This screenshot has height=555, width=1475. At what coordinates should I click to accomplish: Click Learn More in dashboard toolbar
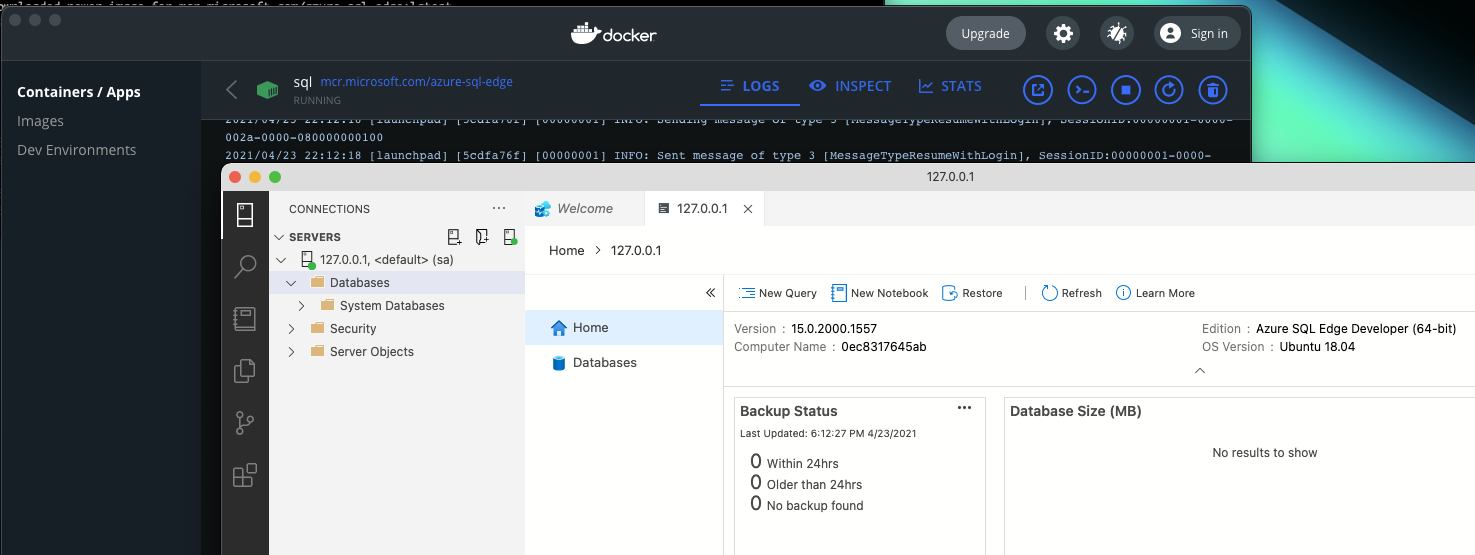pyautogui.click(x=1155, y=293)
